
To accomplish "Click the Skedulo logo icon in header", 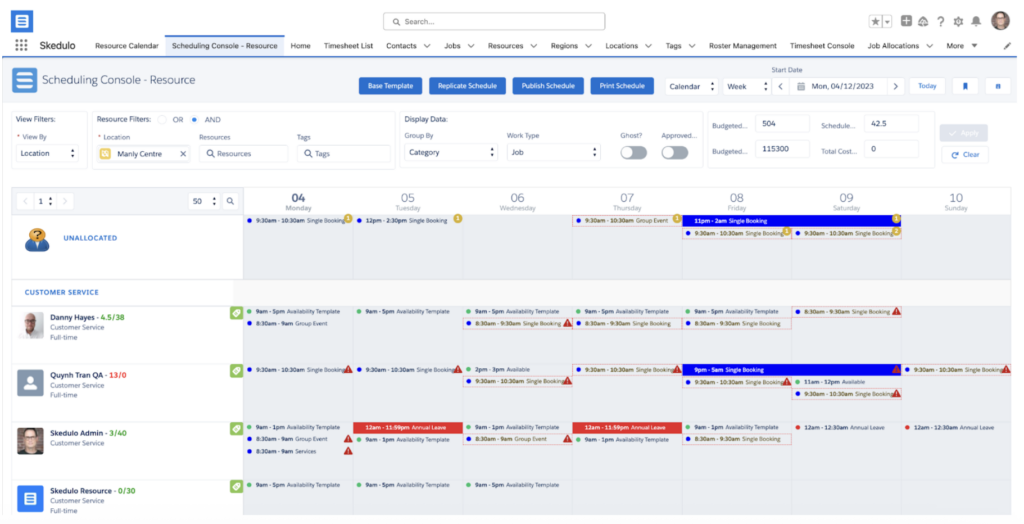I will (22, 22).
